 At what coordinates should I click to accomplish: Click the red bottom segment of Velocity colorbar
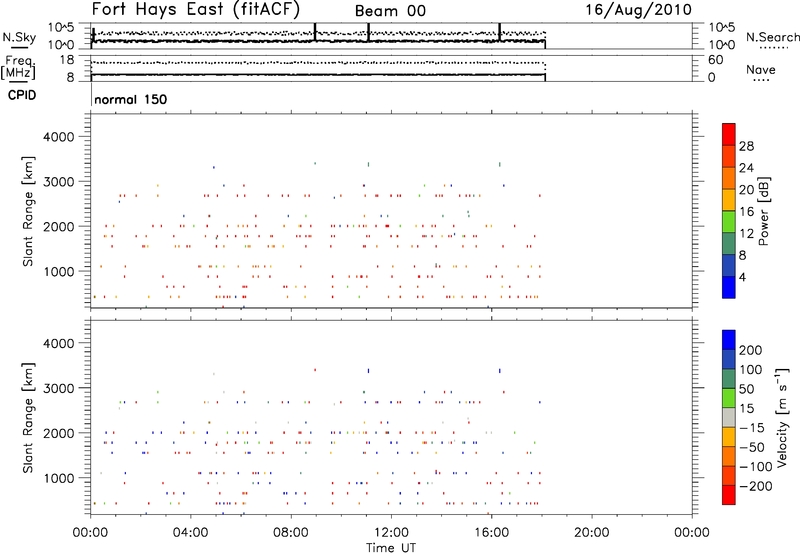pos(729,495)
